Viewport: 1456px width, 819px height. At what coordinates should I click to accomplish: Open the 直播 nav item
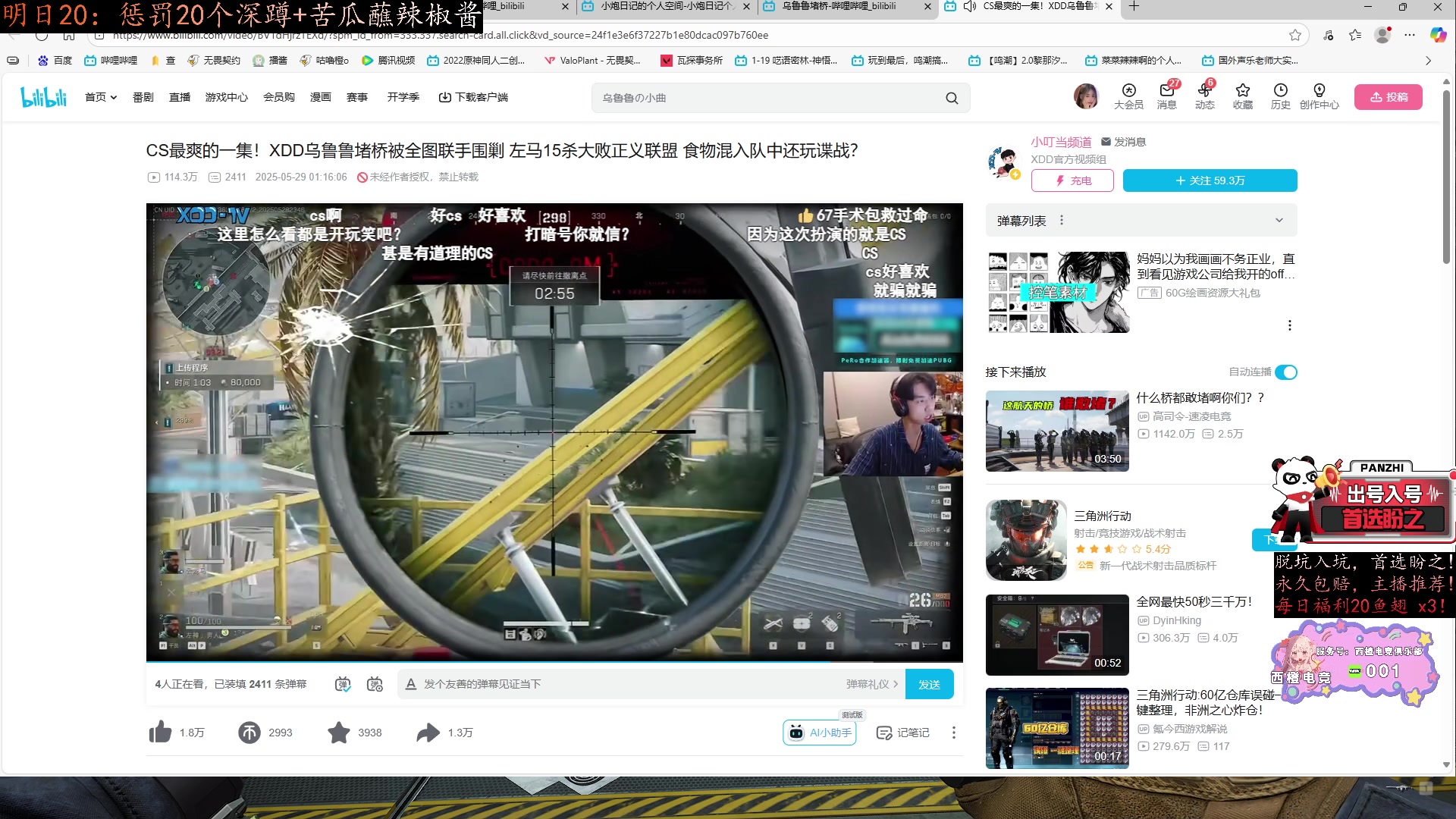click(180, 97)
